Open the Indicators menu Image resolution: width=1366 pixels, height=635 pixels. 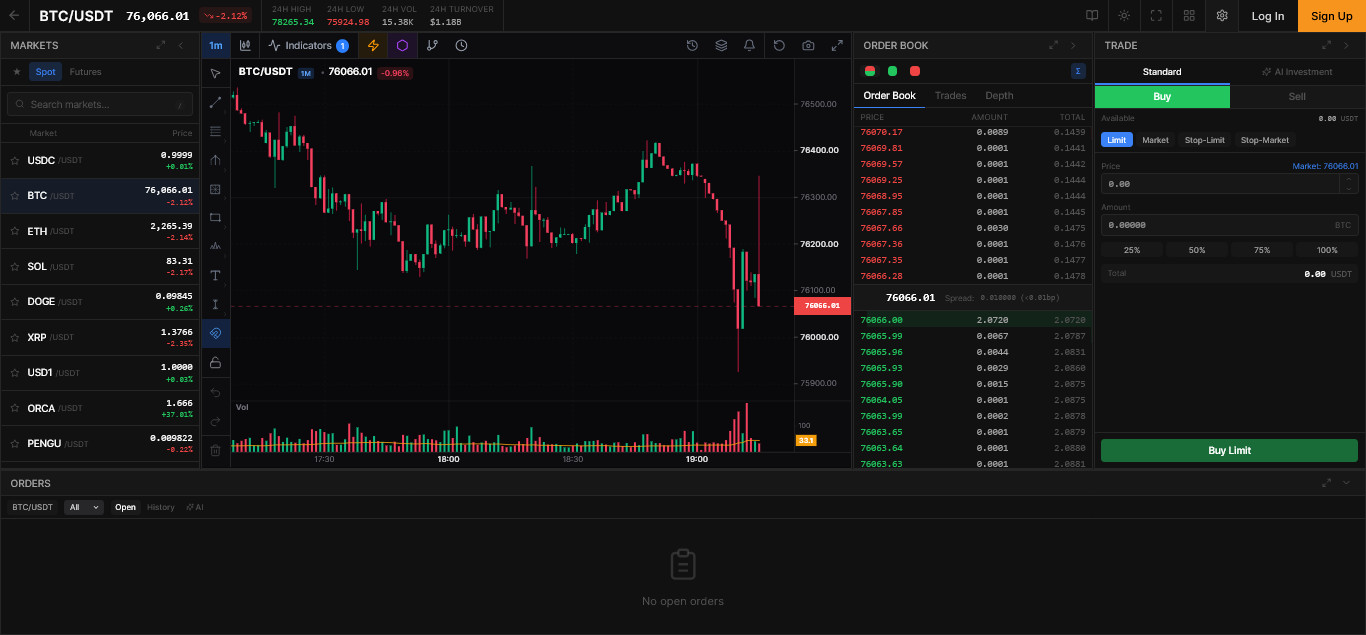pyautogui.click(x=308, y=45)
